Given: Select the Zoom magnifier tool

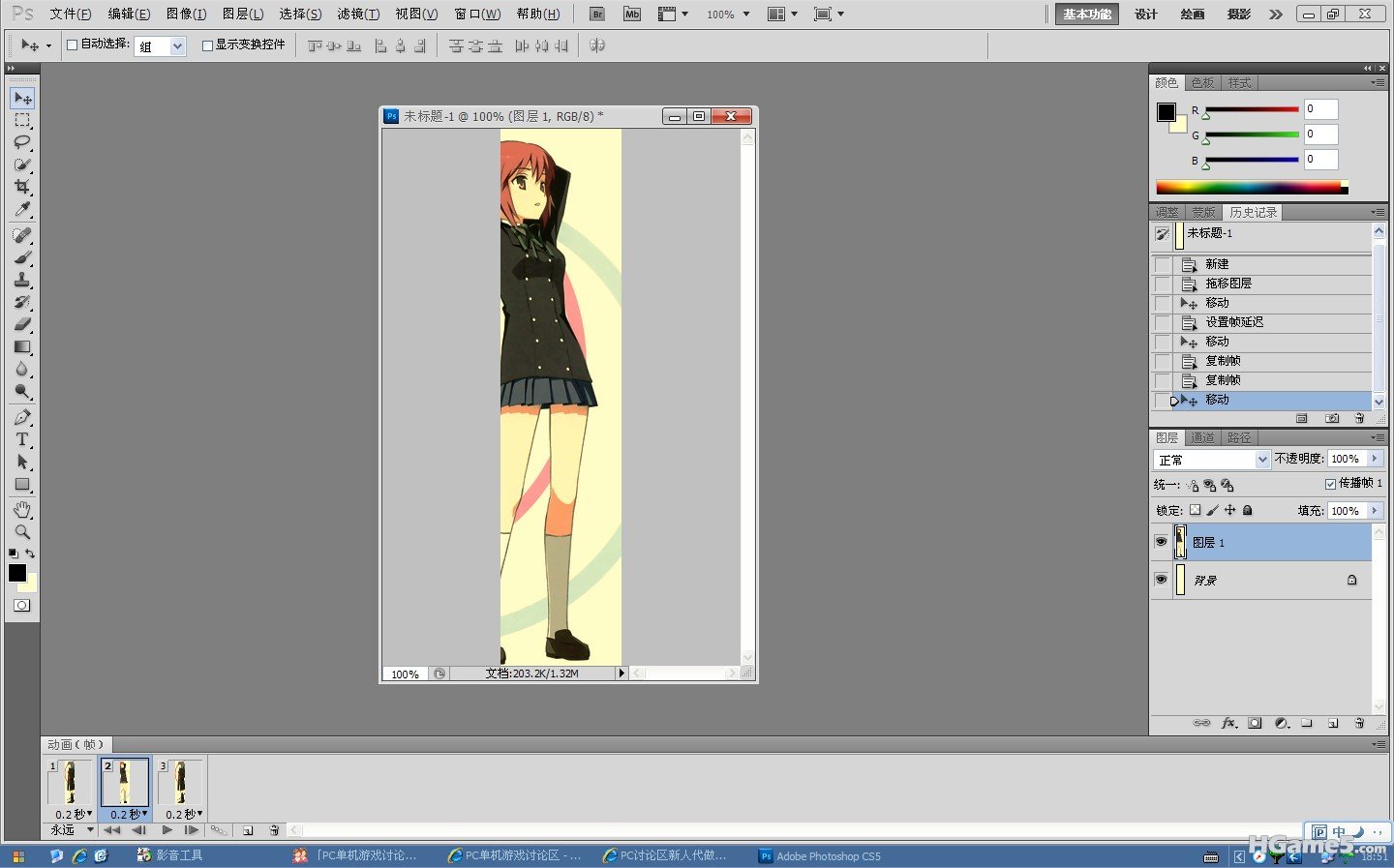Looking at the screenshot, I should pos(21,532).
